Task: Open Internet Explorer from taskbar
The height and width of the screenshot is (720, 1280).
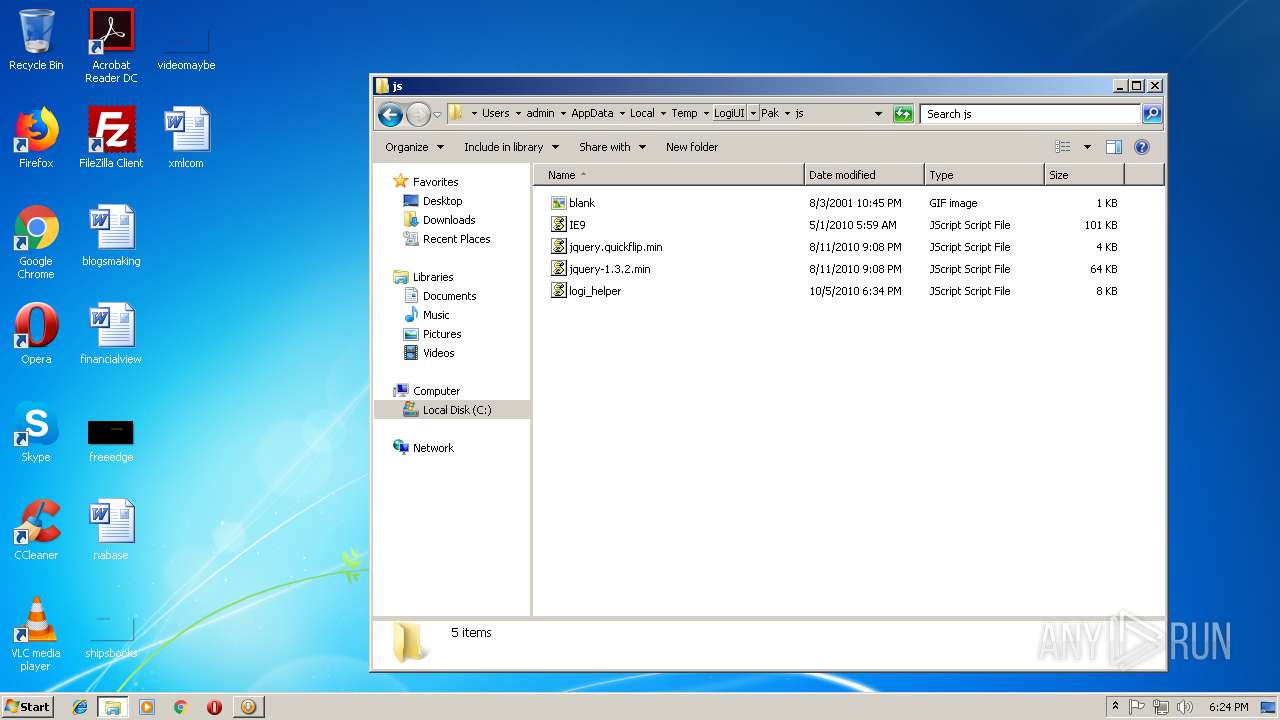Action: (x=80, y=707)
